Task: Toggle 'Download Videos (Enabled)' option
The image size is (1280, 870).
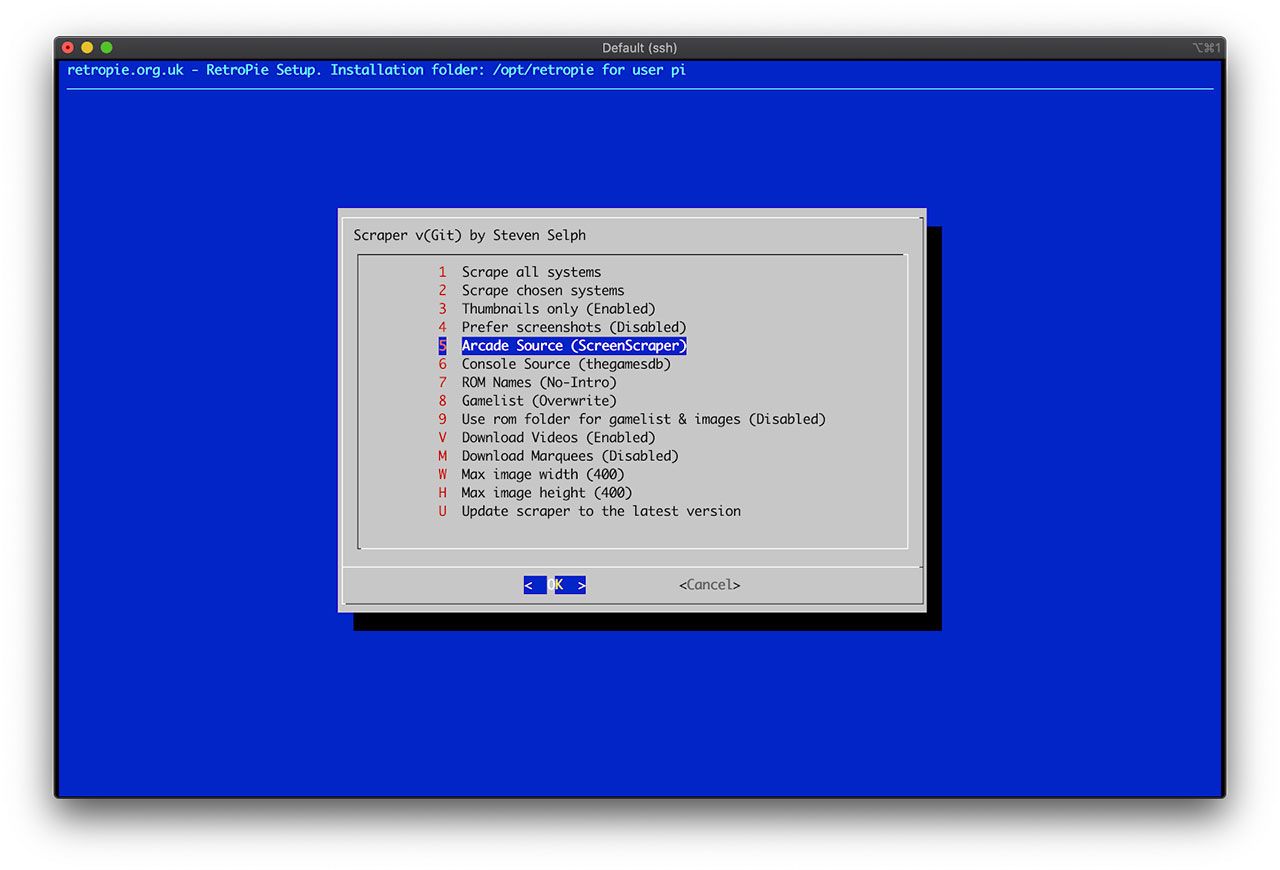Action: [558, 437]
